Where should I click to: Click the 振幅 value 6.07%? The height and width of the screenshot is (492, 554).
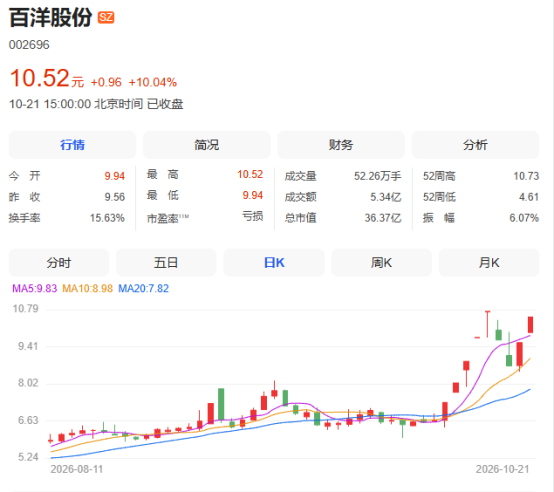[524, 218]
